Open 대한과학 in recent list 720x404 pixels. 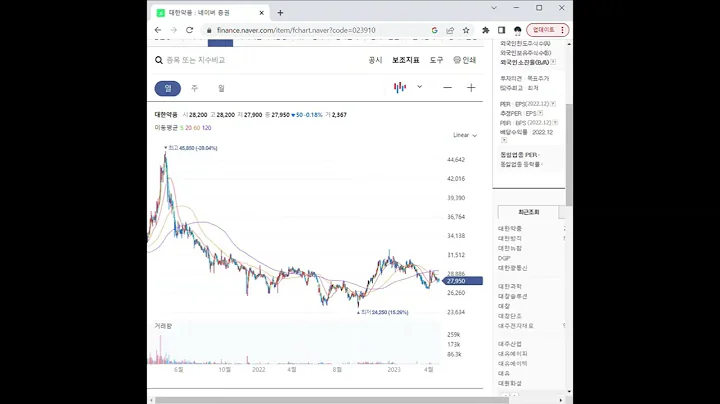coord(510,286)
